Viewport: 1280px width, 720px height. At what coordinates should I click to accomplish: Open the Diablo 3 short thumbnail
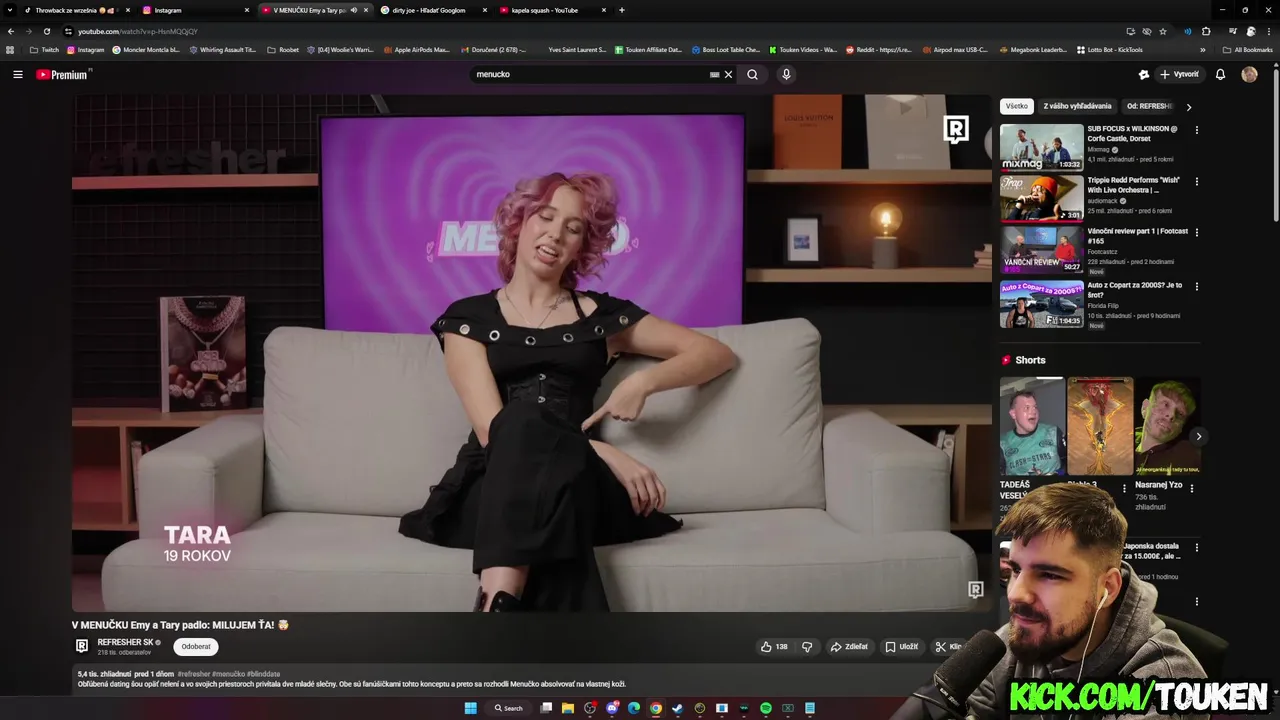(x=1100, y=426)
